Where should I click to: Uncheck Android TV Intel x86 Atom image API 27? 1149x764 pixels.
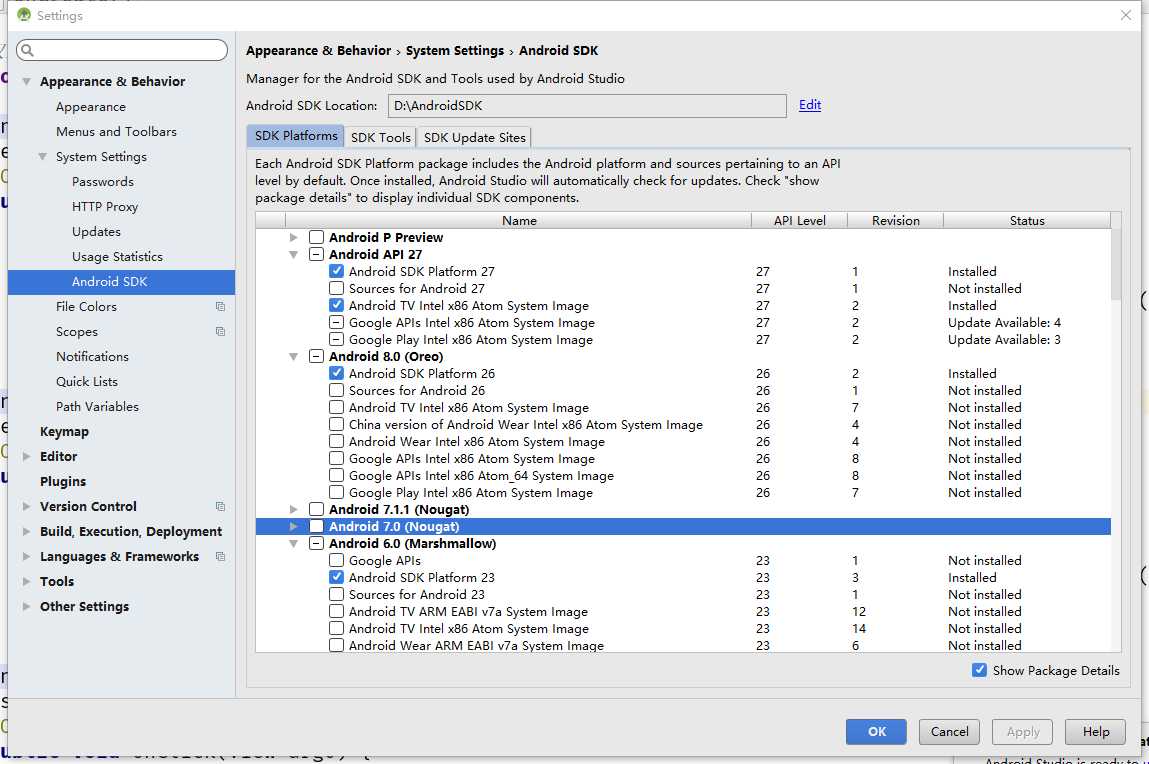(336, 305)
